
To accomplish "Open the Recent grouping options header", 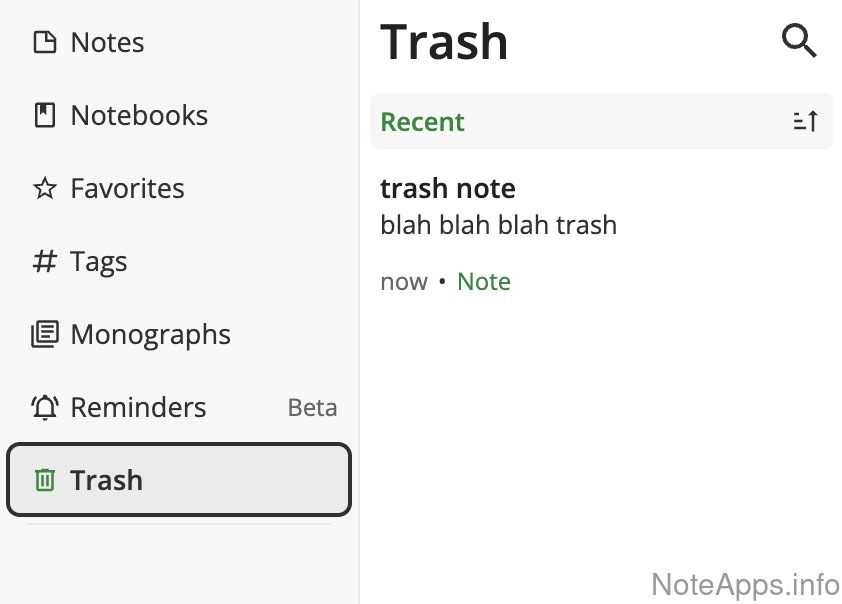I will [423, 122].
